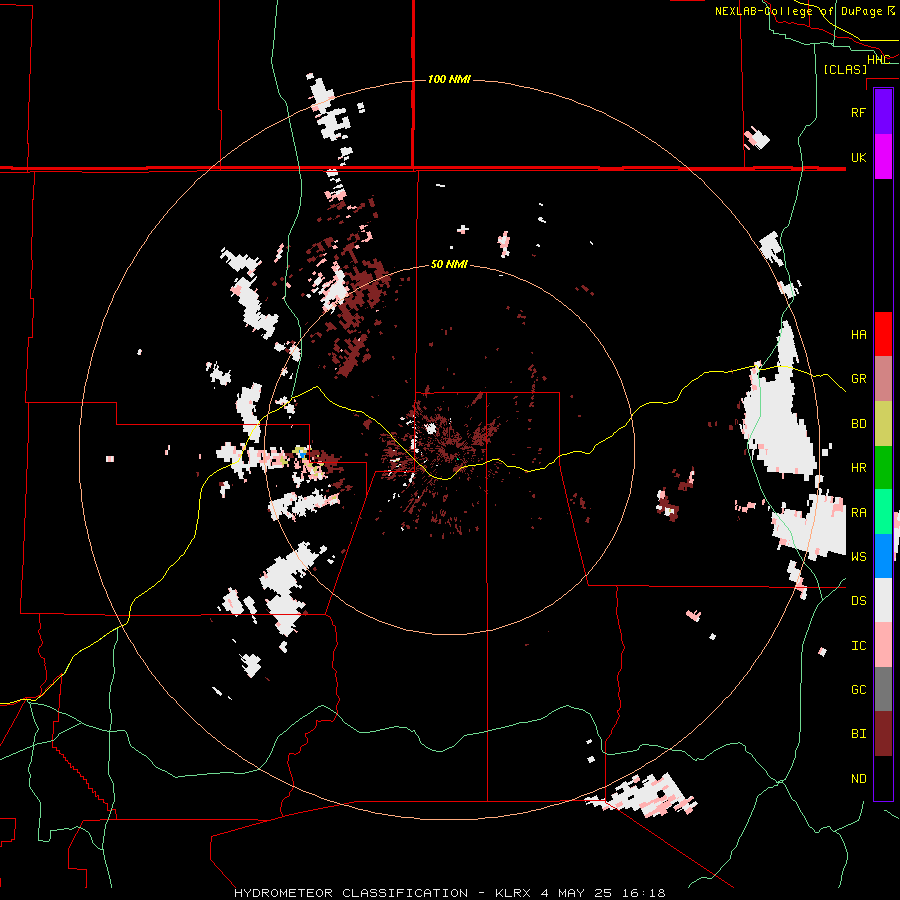
Task: Click the 'HR' legend label
Action: pyautogui.click(x=859, y=468)
